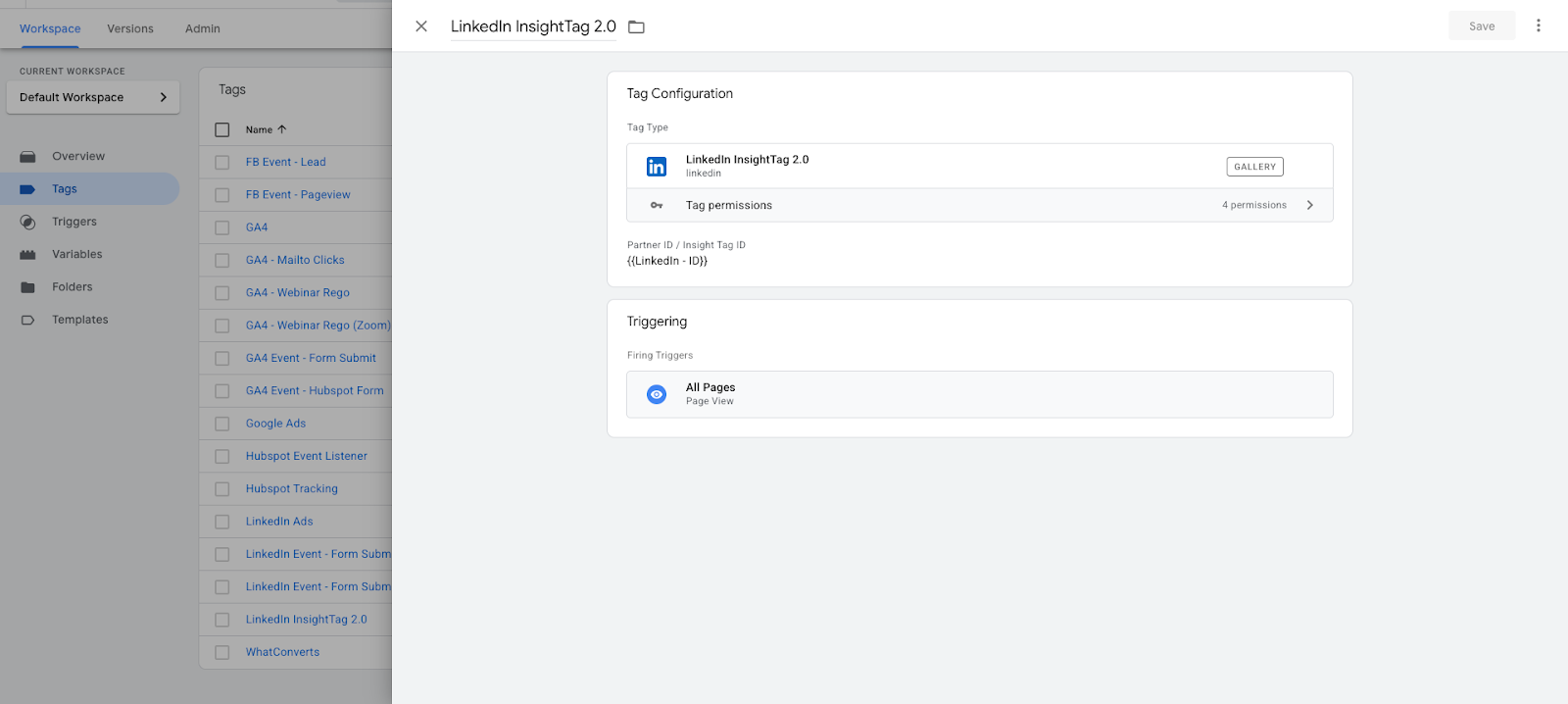Open Templates in the sidebar
Screen dimensions: 1568x704
pyautogui.click(x=80, y=320)
